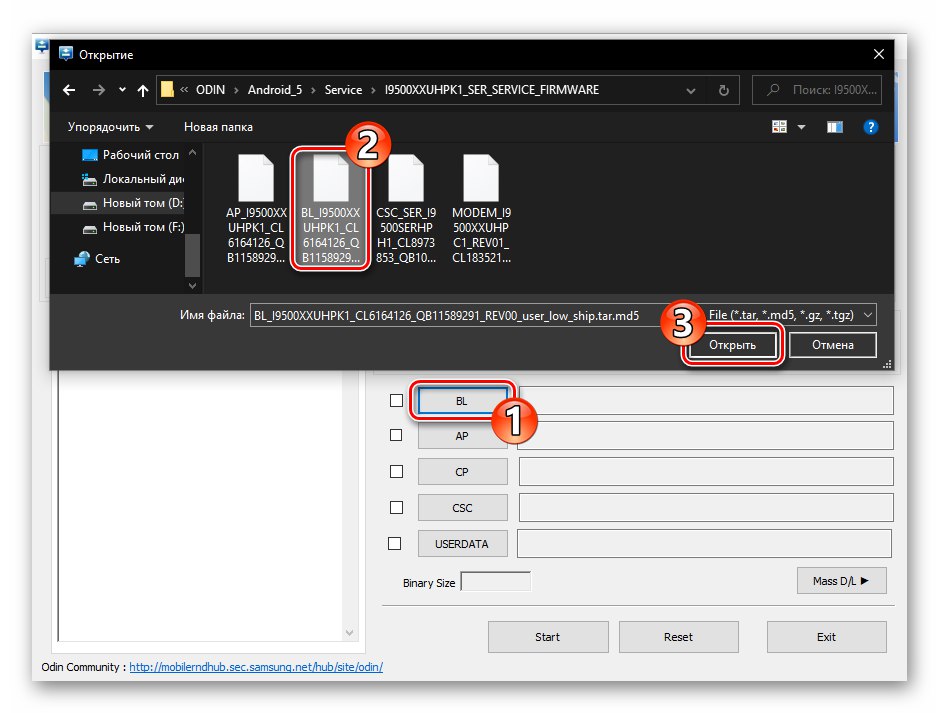Toggle the AP checkbox in Odin
The image size is (939, 713).
point(396,435)
